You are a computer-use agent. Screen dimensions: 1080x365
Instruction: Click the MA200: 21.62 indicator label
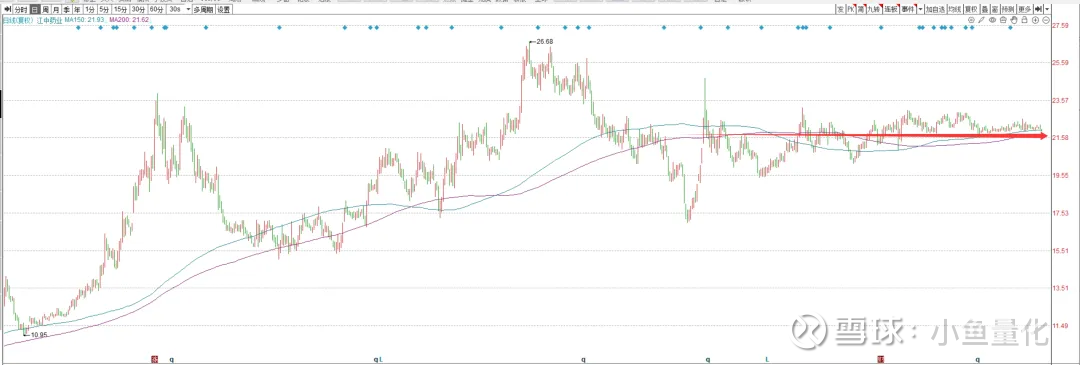(x=129, y=20)
